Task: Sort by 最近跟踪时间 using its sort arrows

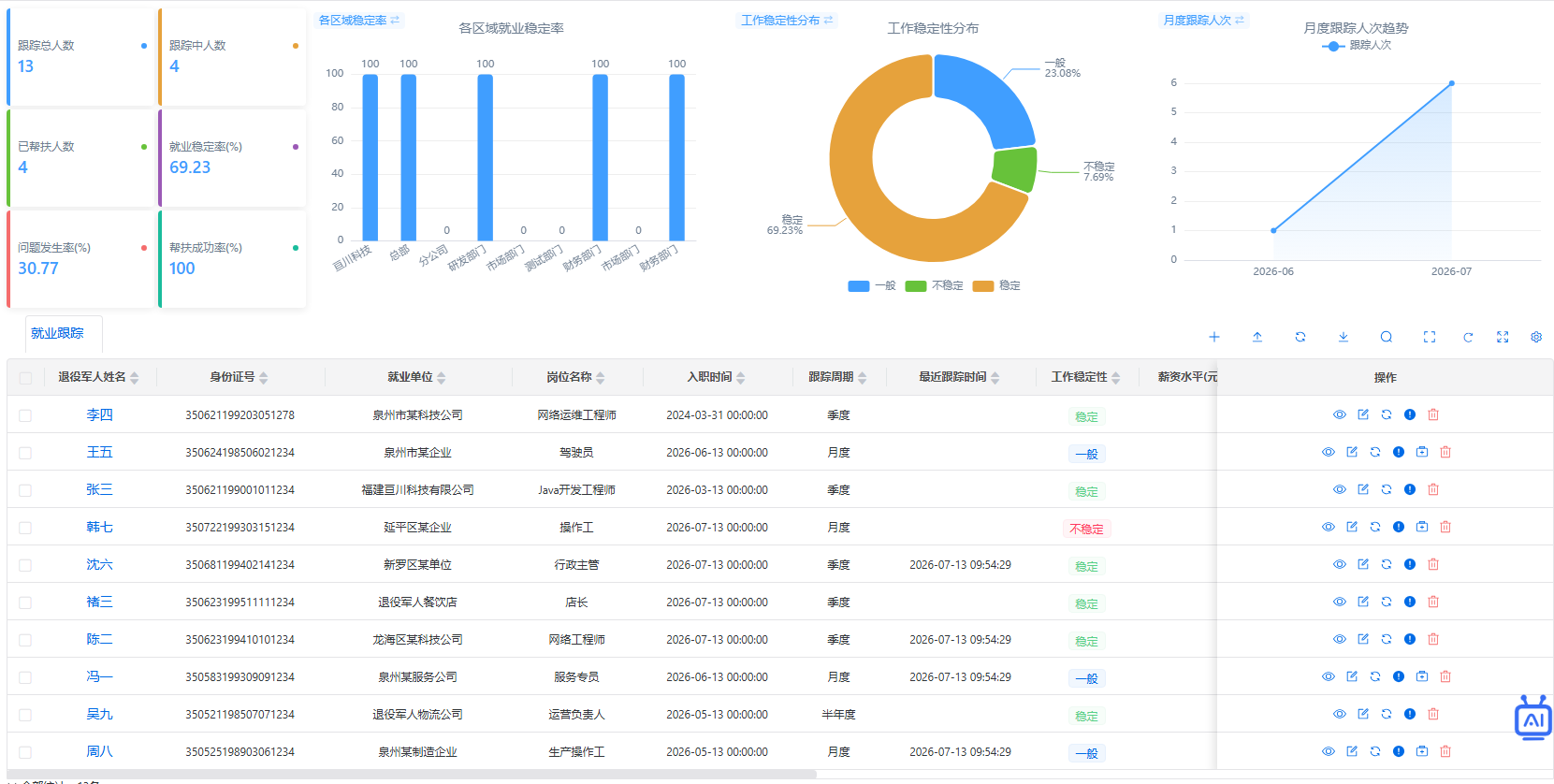Action: 995,378
